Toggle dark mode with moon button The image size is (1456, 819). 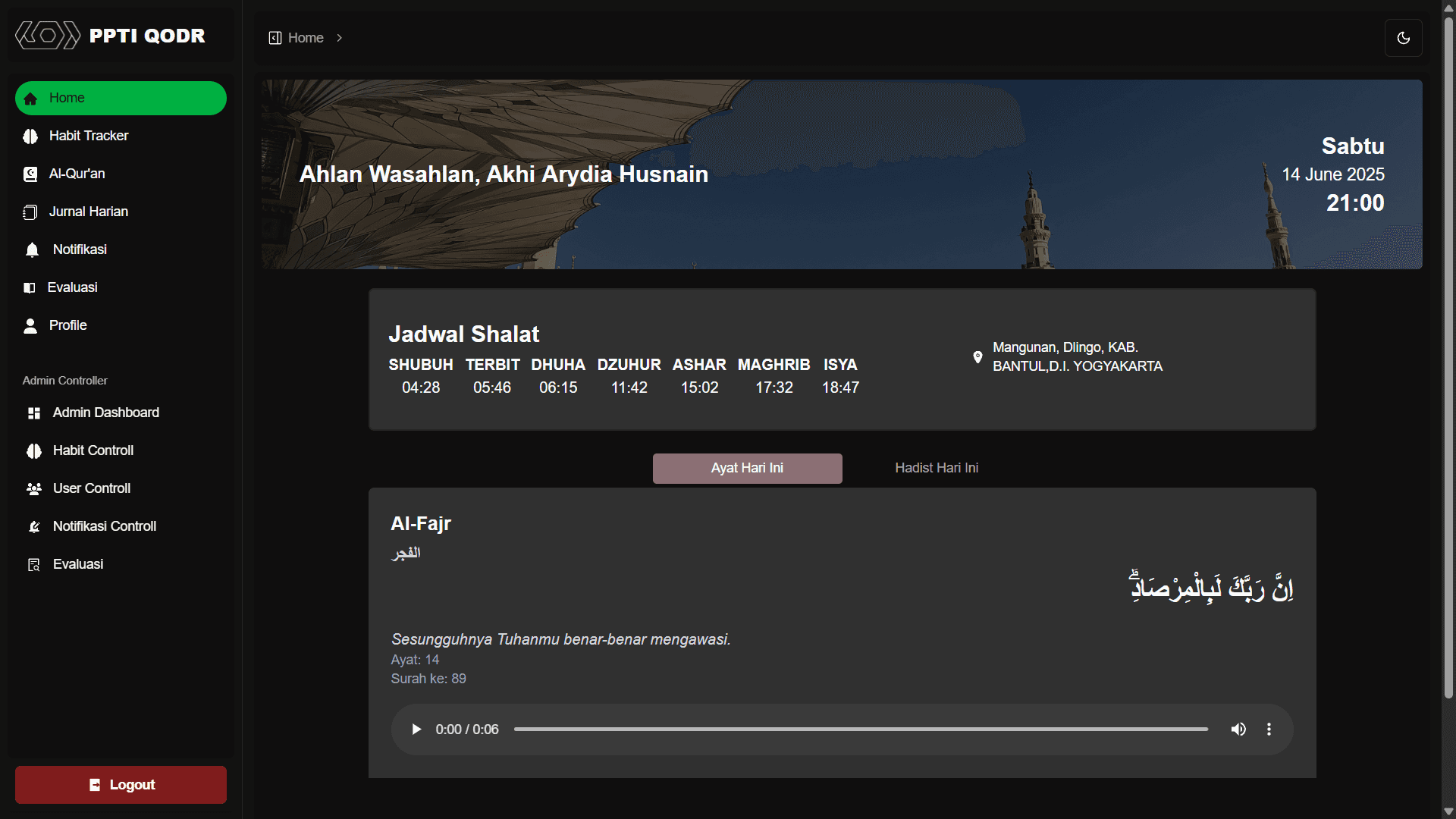point(1403,38)
